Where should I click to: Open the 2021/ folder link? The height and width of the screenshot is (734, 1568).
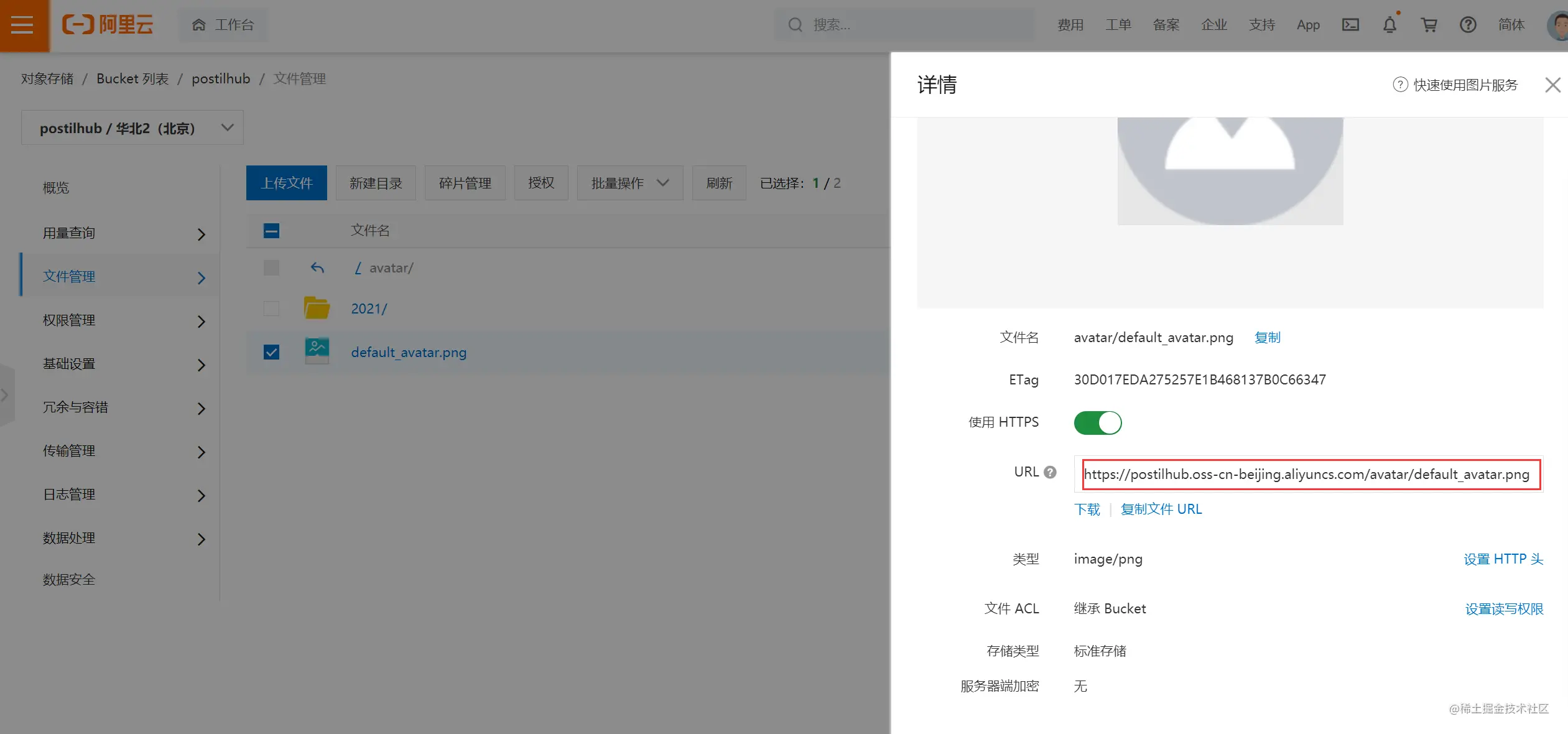[x=369, y=309]
